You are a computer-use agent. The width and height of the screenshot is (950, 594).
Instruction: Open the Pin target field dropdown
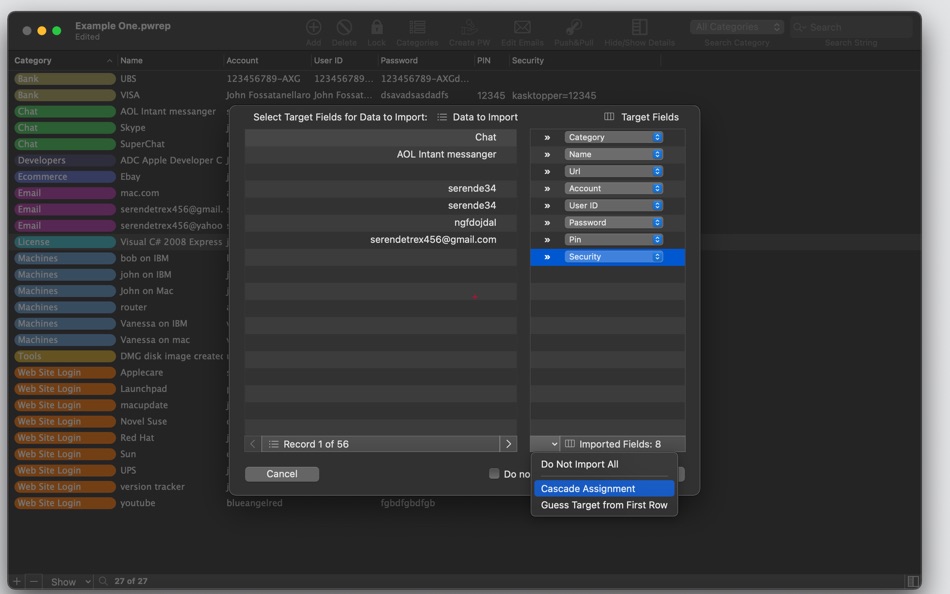614,239
